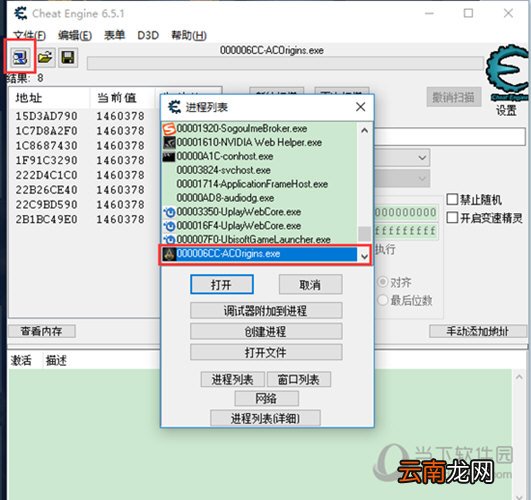Screen dimensions: 531x500
Task: Click the 激活 column header
Action: point(21,360)
